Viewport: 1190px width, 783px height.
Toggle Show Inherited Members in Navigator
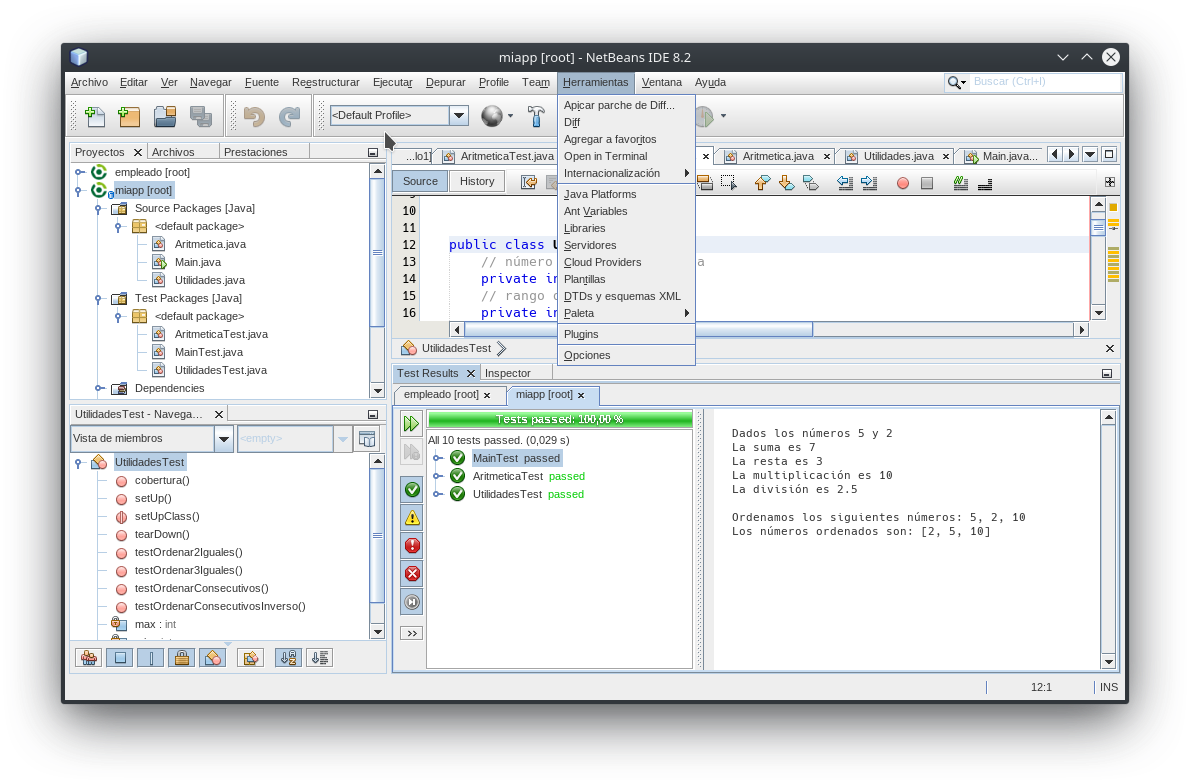[x=89, y=658]
